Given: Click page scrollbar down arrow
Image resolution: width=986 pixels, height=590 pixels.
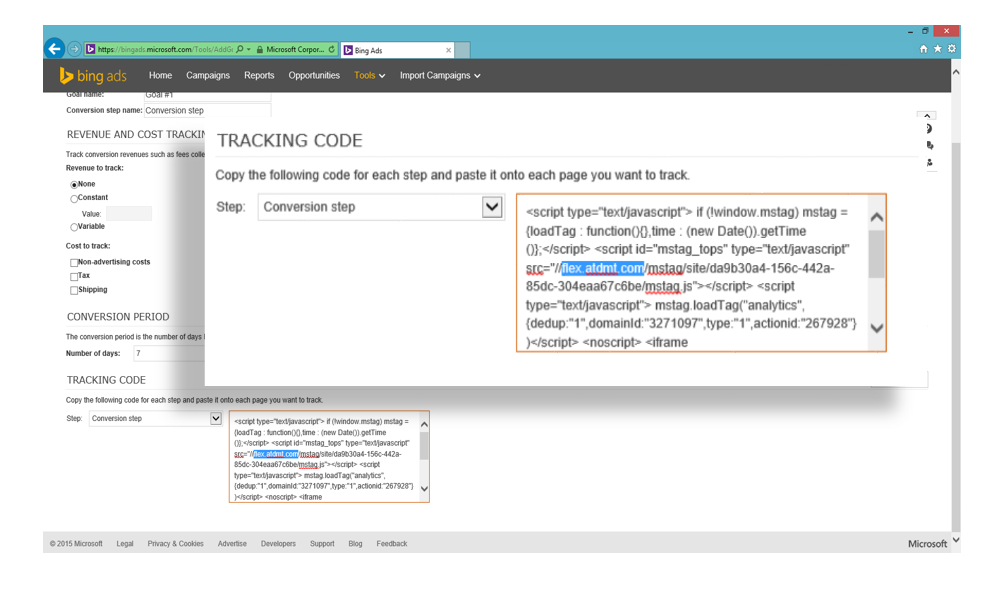Looking at the screenshot, I should [x=956, y=540].
